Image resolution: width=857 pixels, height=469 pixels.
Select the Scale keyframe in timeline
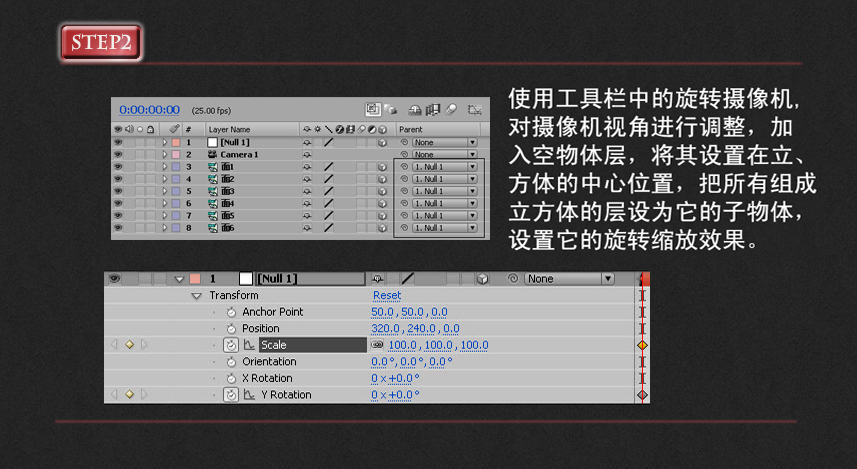[642, 345]
